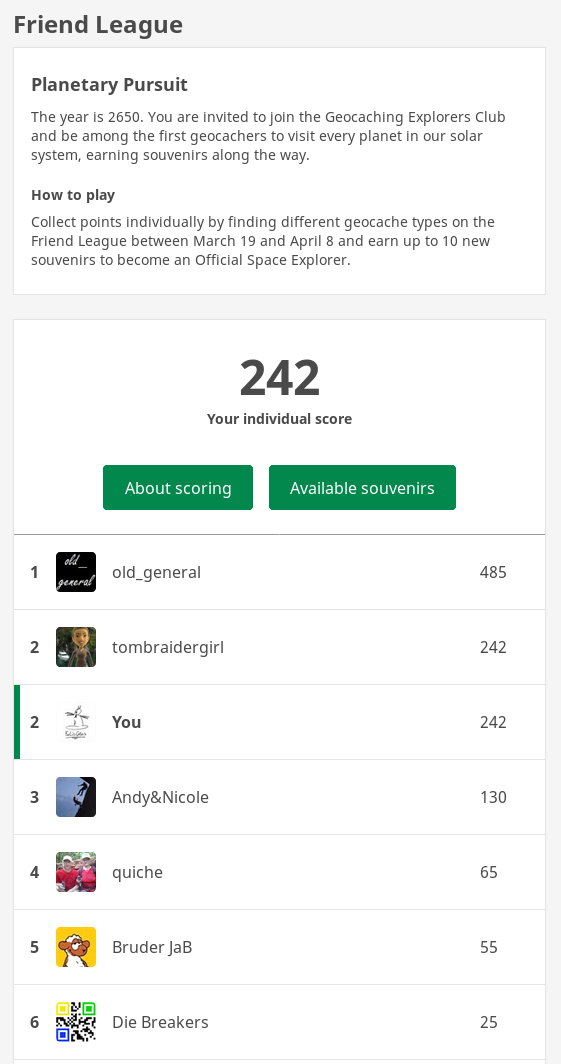Select your own profile avatar icon

click(76, 722)
